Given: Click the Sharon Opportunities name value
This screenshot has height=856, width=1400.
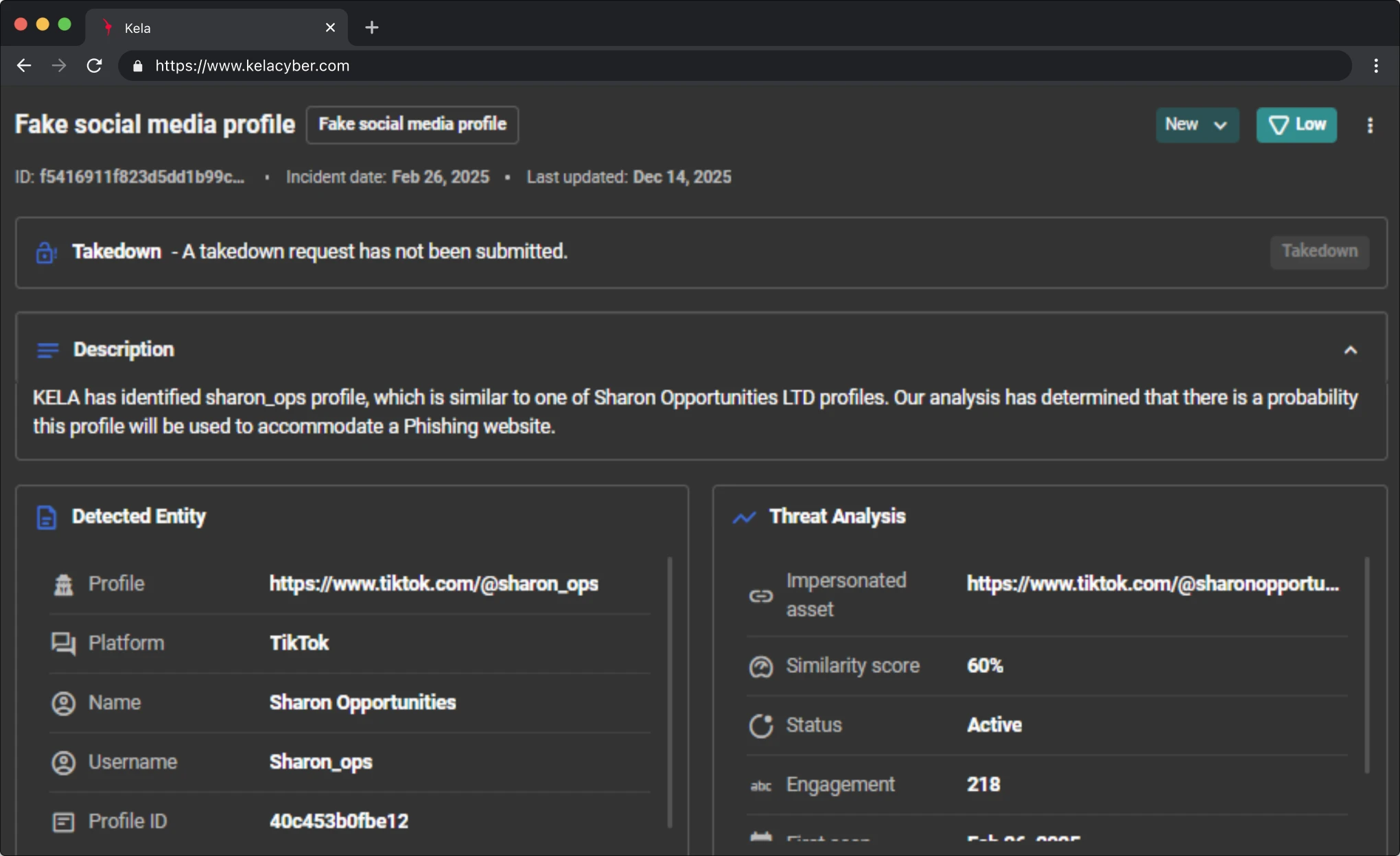Looking at the screenshot, I should [362, 702].
